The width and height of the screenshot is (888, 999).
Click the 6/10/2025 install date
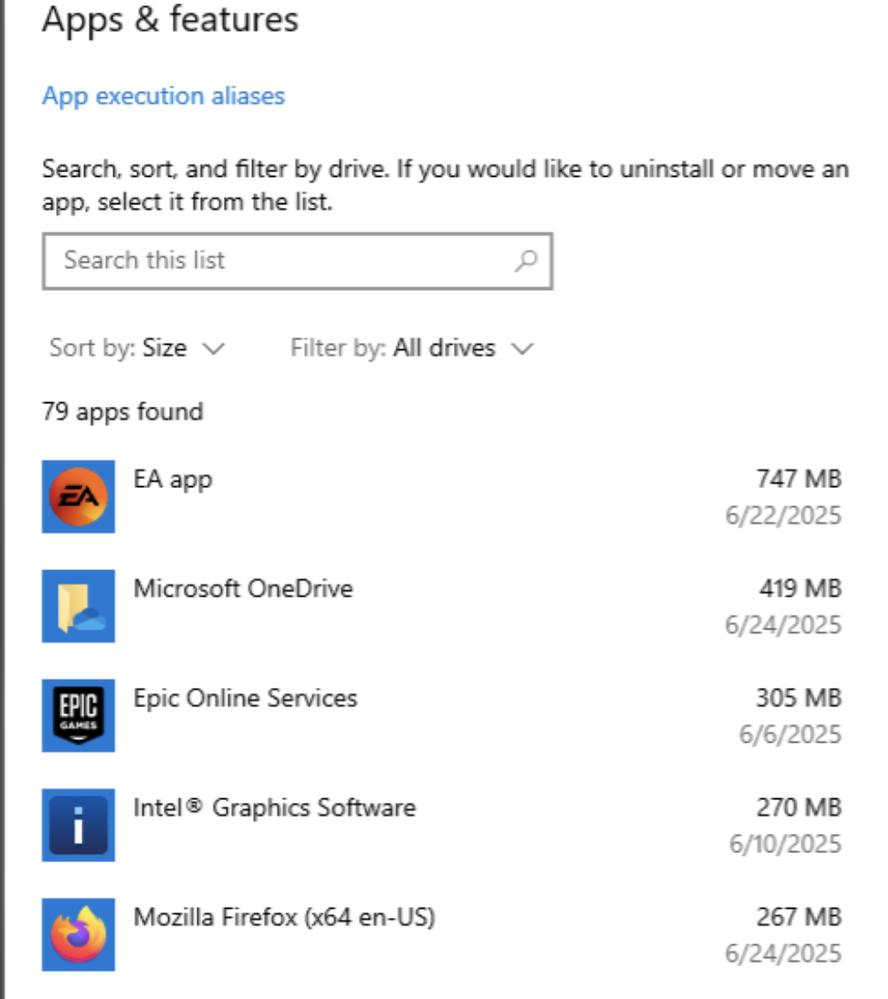point(785,844)
